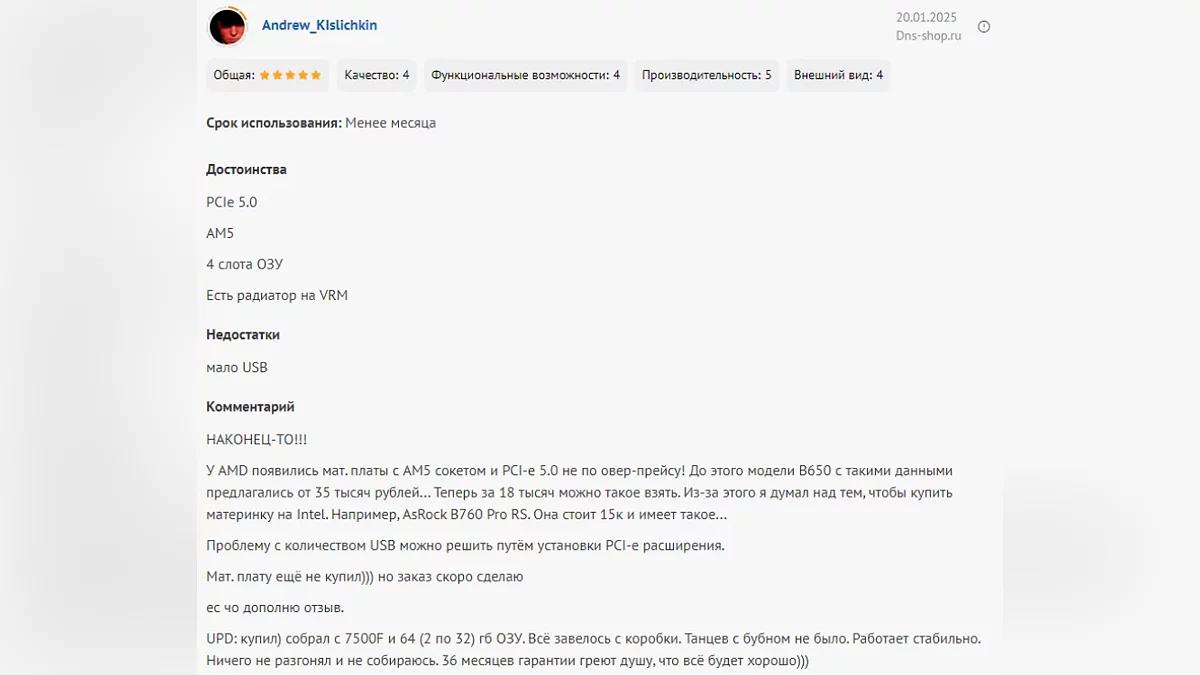Viewport: 1200px width, 675px height.
Task: Click the 'Недостатки' section heading
Action: 243,335
